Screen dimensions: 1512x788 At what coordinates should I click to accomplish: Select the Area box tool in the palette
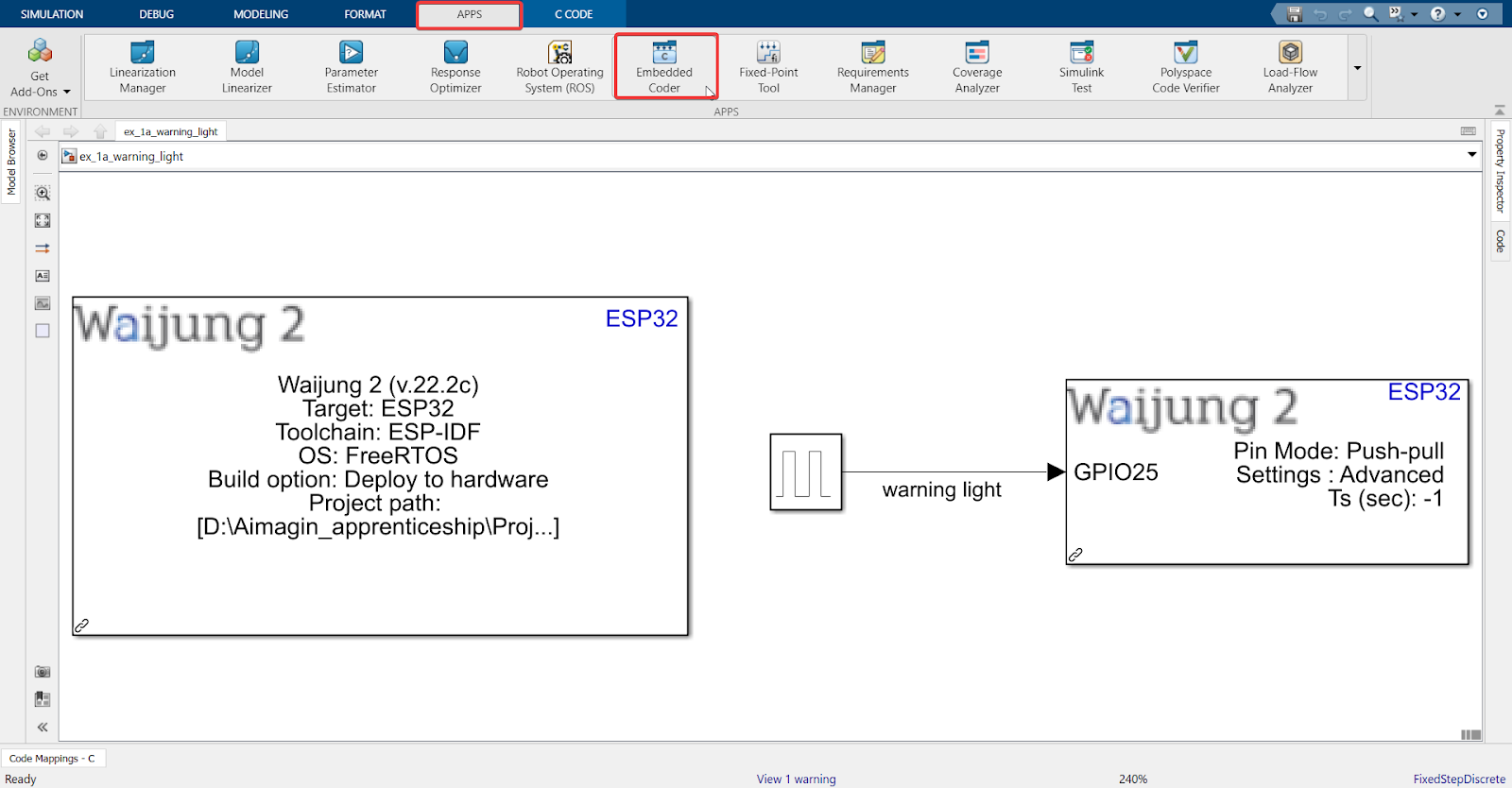[x=43, y=331]
